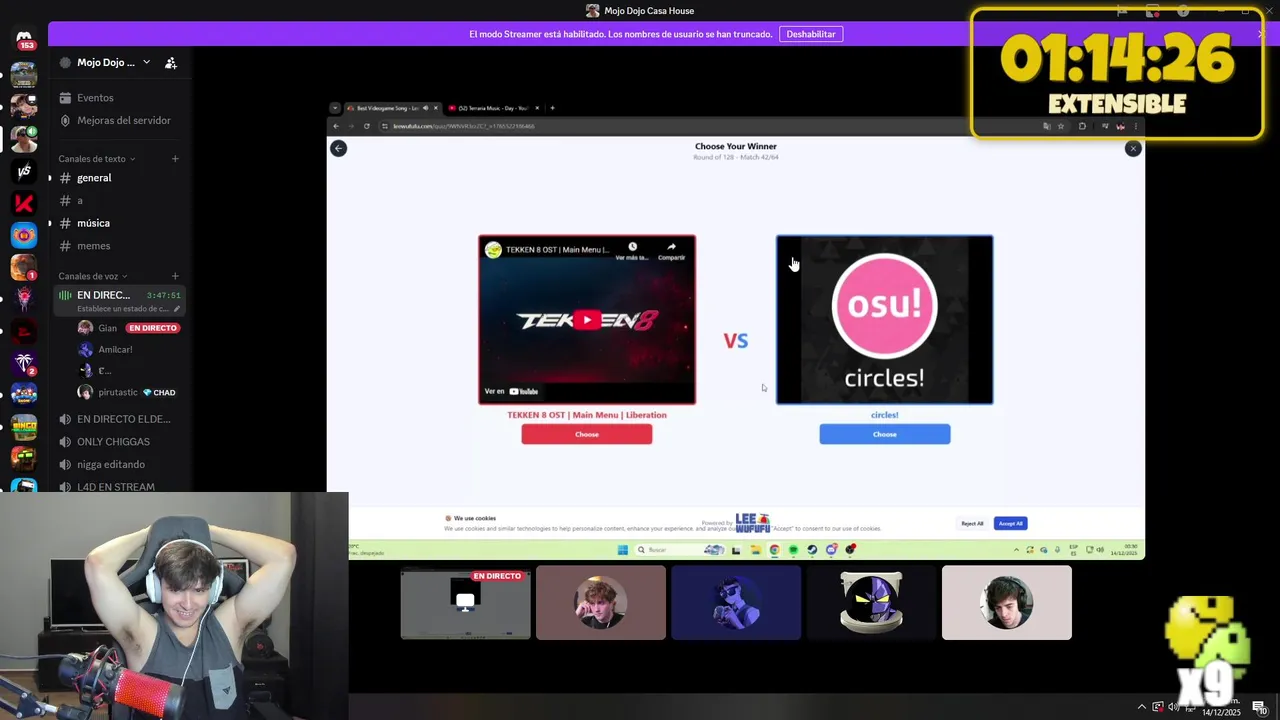The image size is (1280, 720).
Task: Open Discord direct messages home icon
Action: (x=24, y=38)
